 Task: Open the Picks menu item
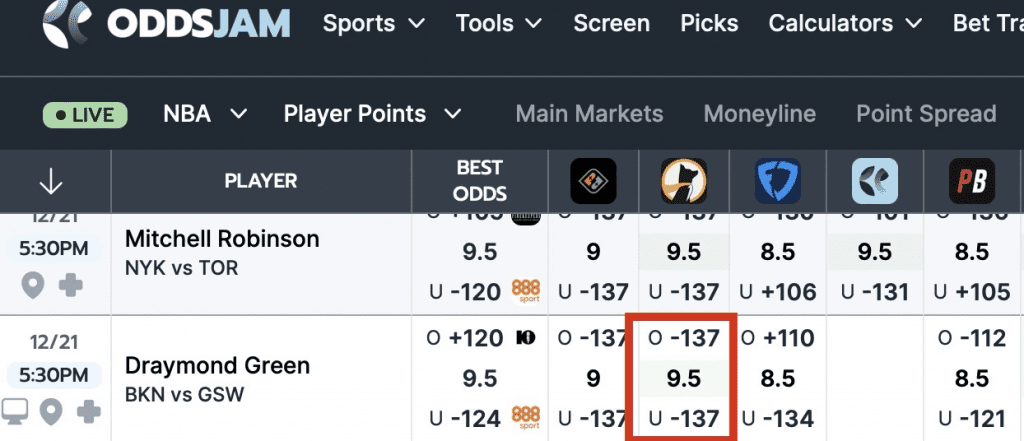[708, 23]
